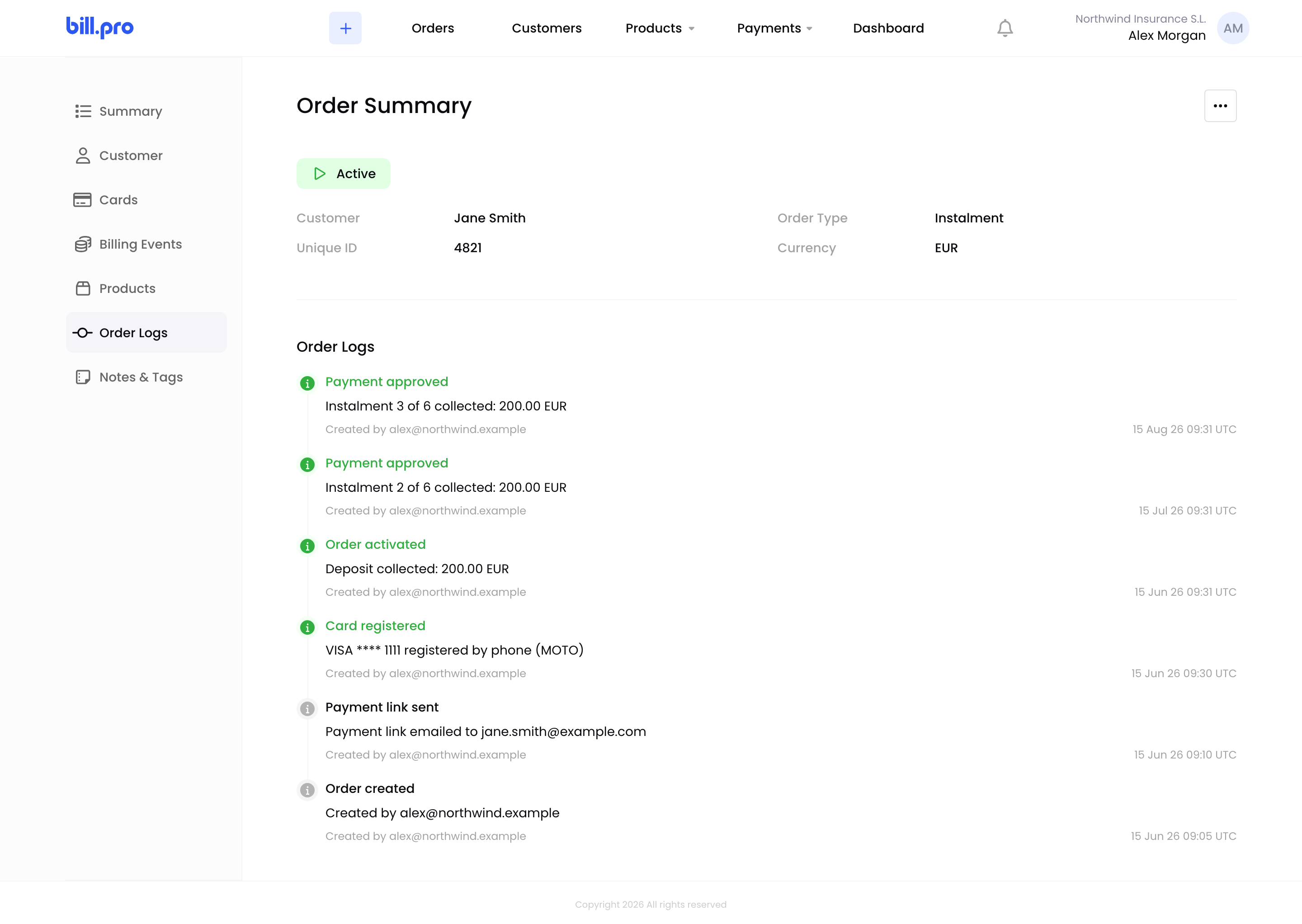The width and height of the screenshot is (1302, 924).
Task: Click timestamp 15 Jun 26 09:05 UTC
Action: click(x=1183, y=836)
